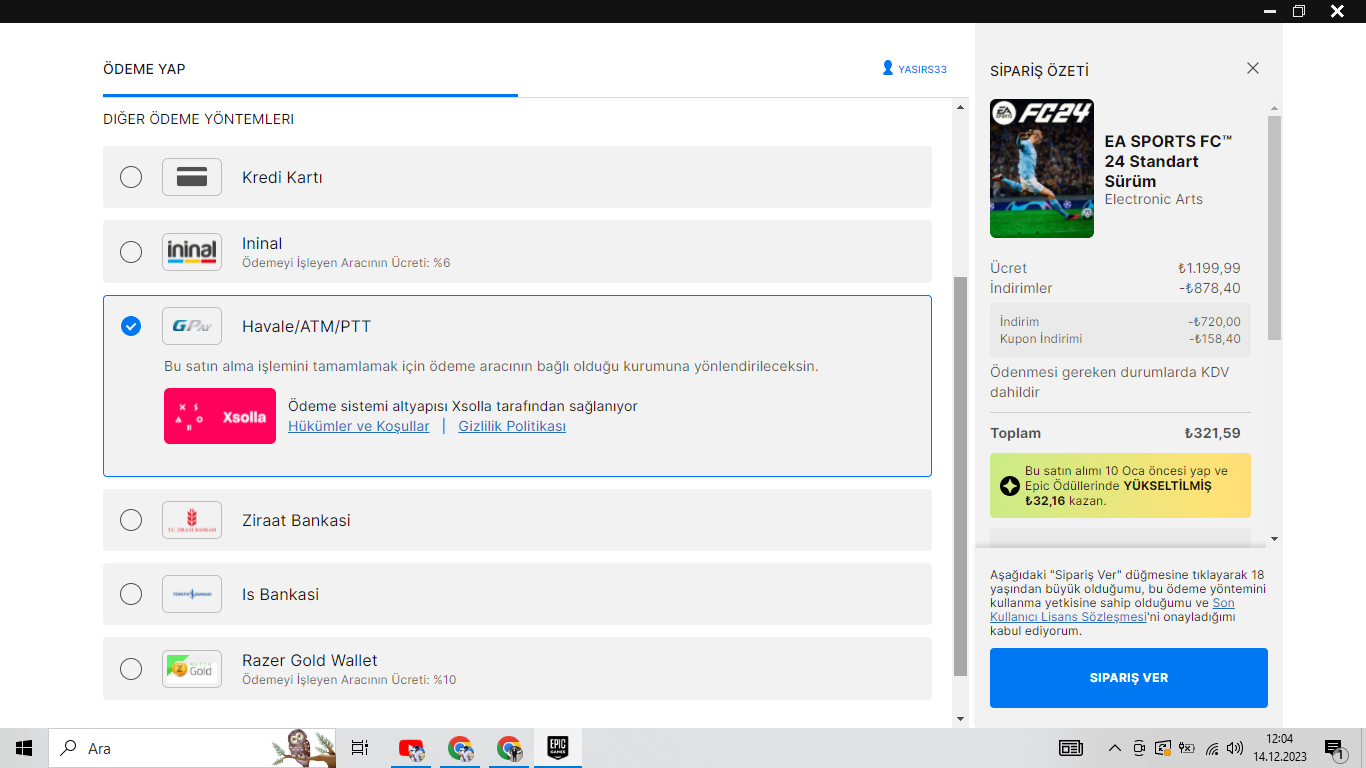The image size is (1366, 768).
Task: Open Son Kullanıcı Lisans Sözleşmesi link
Action: tap(1112, 610)
